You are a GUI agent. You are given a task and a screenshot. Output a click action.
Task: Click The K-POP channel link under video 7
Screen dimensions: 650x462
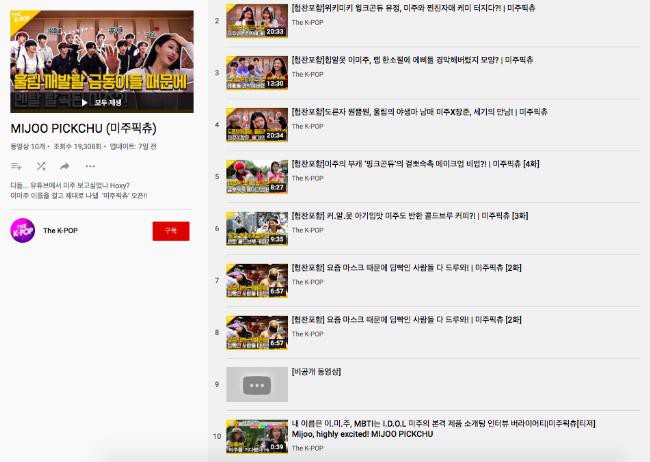308,282
